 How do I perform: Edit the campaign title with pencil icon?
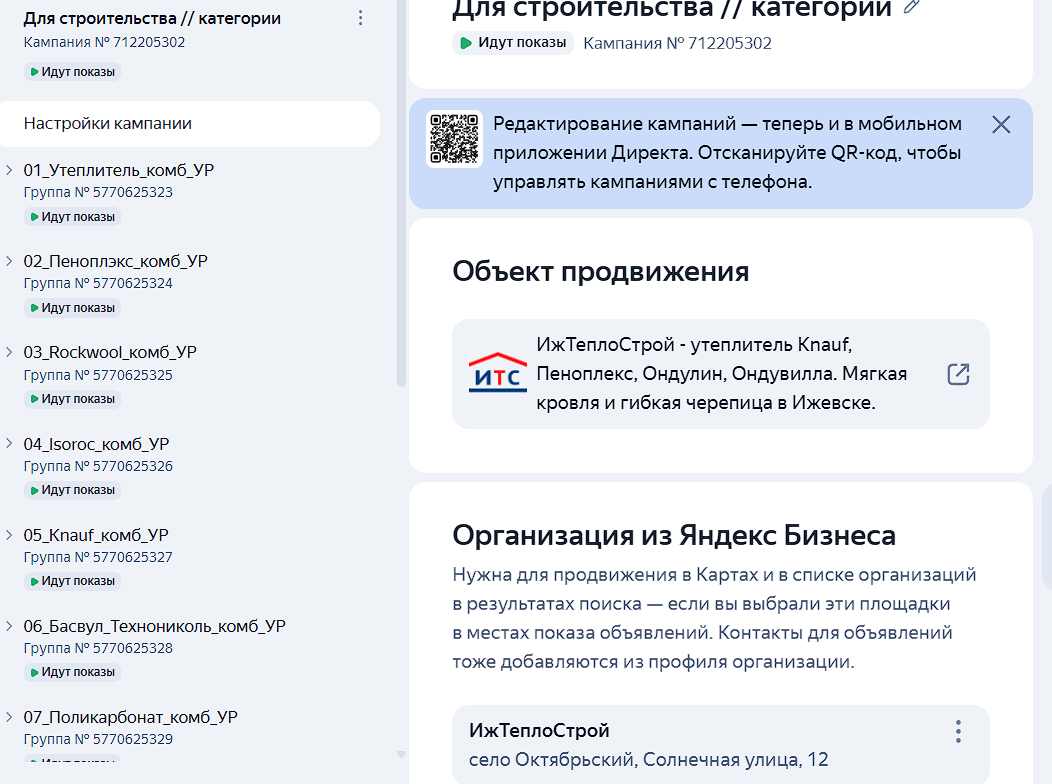click(x=910, y=7)
